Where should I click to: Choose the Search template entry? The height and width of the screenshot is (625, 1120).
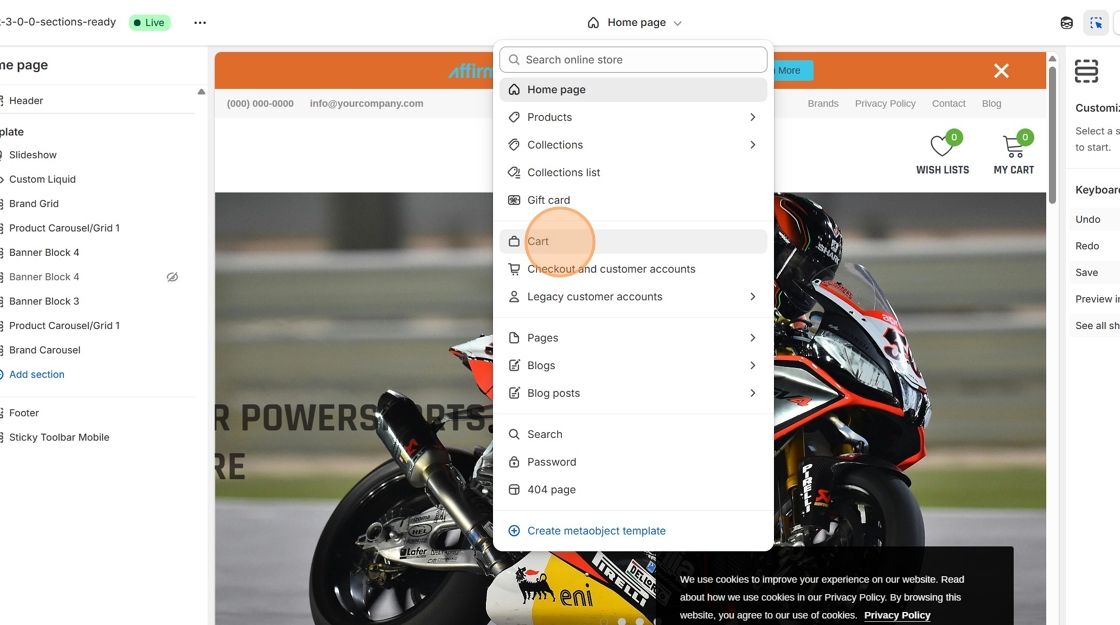634,434
